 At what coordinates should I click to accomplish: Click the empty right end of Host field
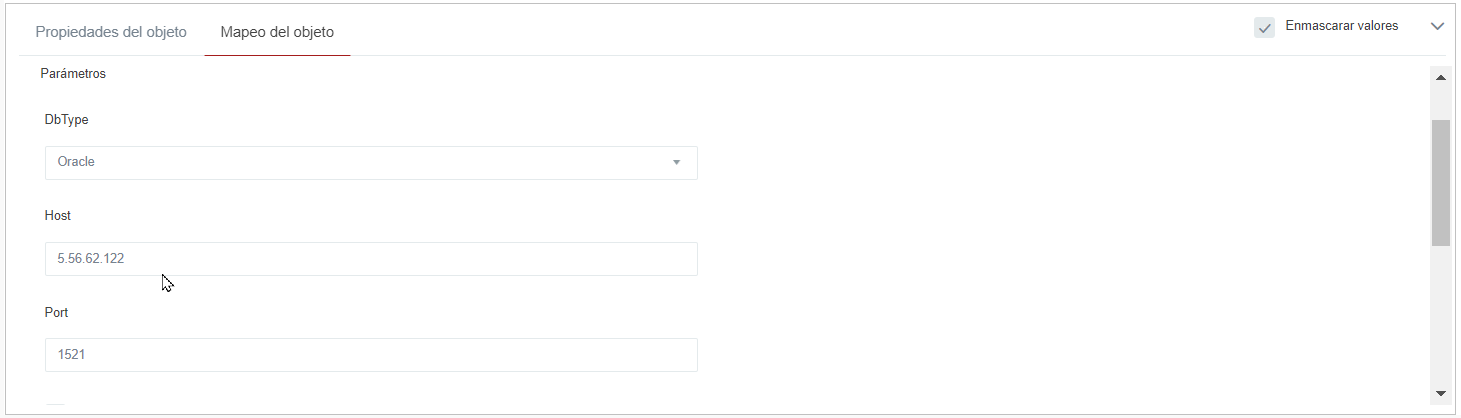pos(650,259)
